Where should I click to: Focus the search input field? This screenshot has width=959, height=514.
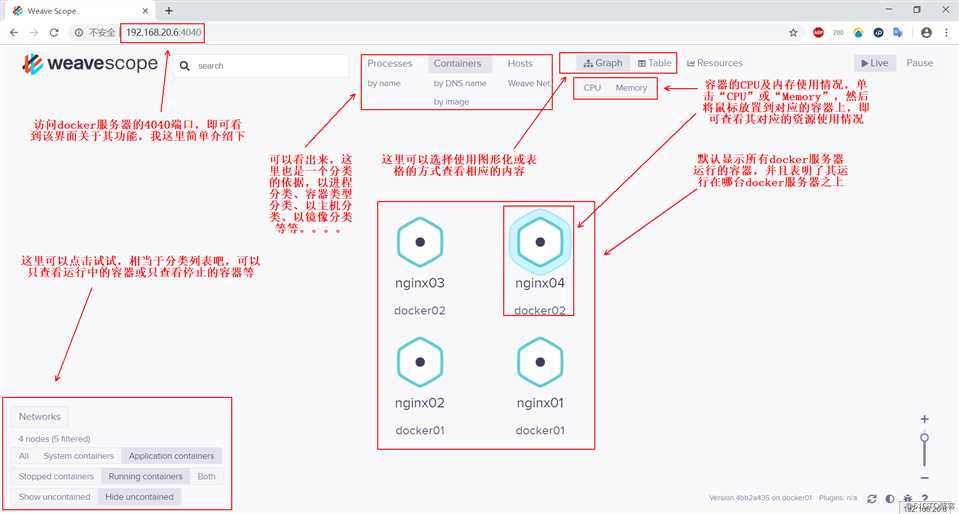(x=261, y=65)
